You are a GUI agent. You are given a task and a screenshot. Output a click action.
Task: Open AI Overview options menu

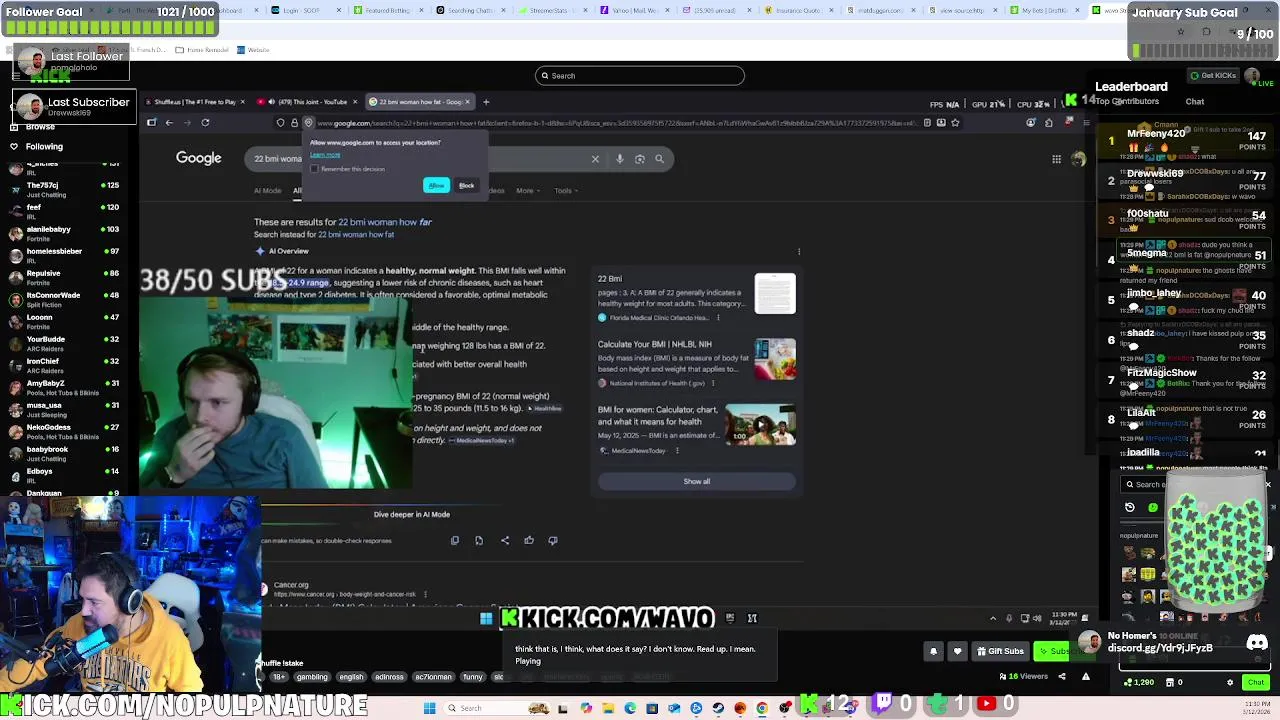coord(799,251)
